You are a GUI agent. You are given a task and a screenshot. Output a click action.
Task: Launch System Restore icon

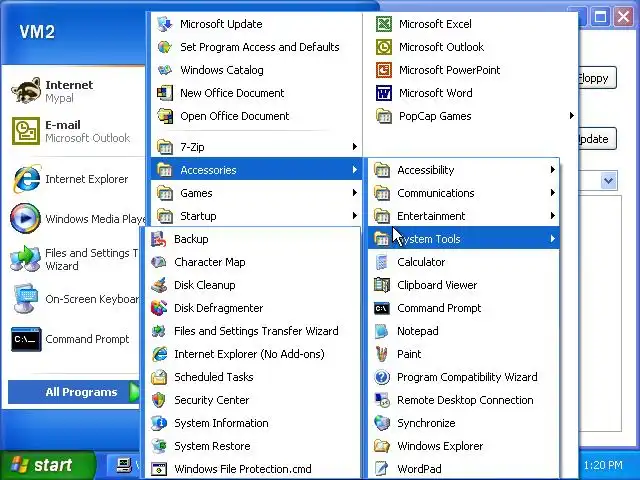[x=158, y=446]
